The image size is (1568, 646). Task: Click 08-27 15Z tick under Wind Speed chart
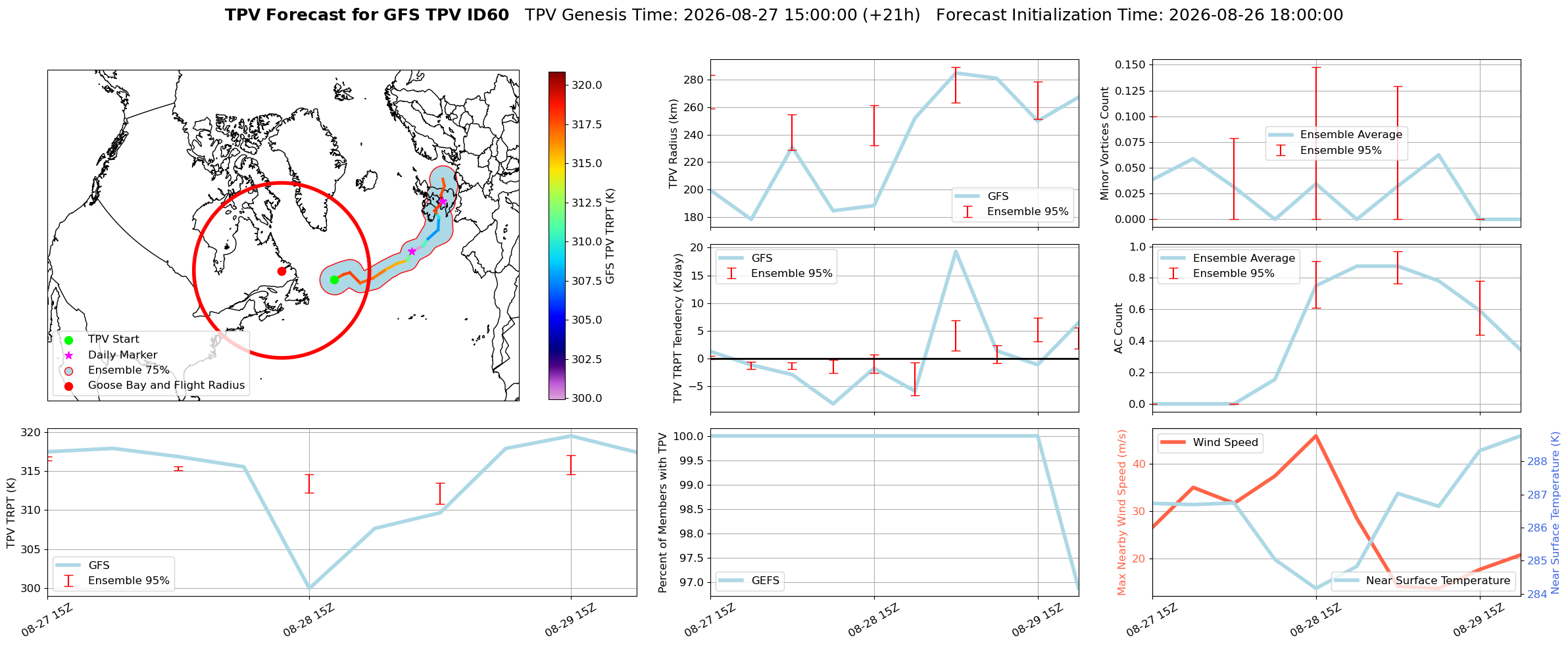tap(1151, 621)
